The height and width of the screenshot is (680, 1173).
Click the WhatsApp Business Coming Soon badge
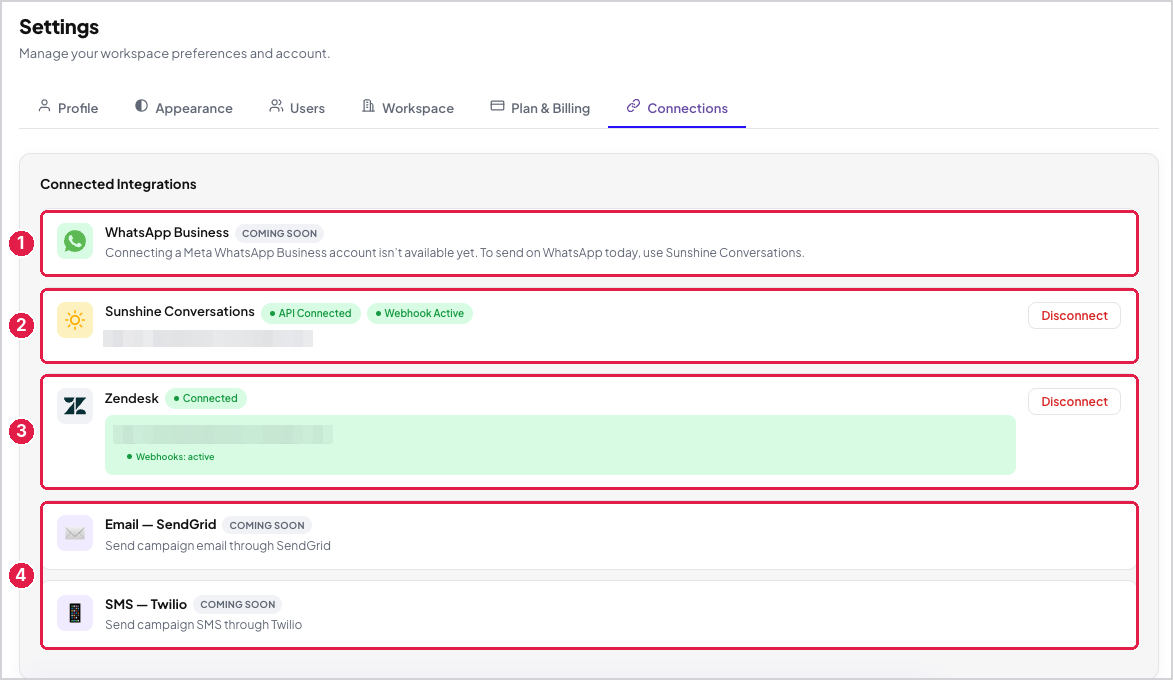pyautogui.click(x=279, y=233)
